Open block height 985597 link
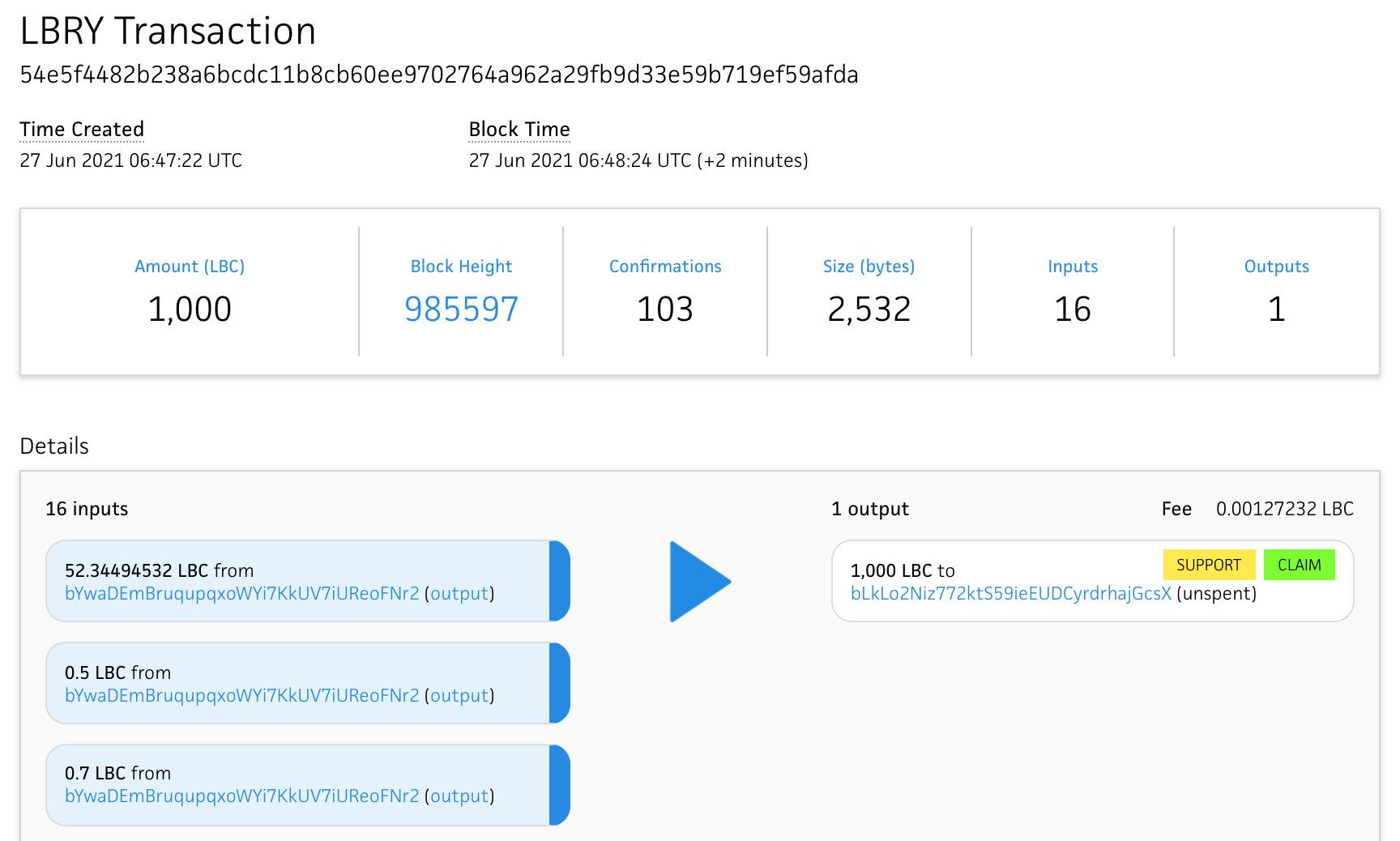Viewport: 1400px width, 841px height. pyautogui.click(x=461, y=309)
